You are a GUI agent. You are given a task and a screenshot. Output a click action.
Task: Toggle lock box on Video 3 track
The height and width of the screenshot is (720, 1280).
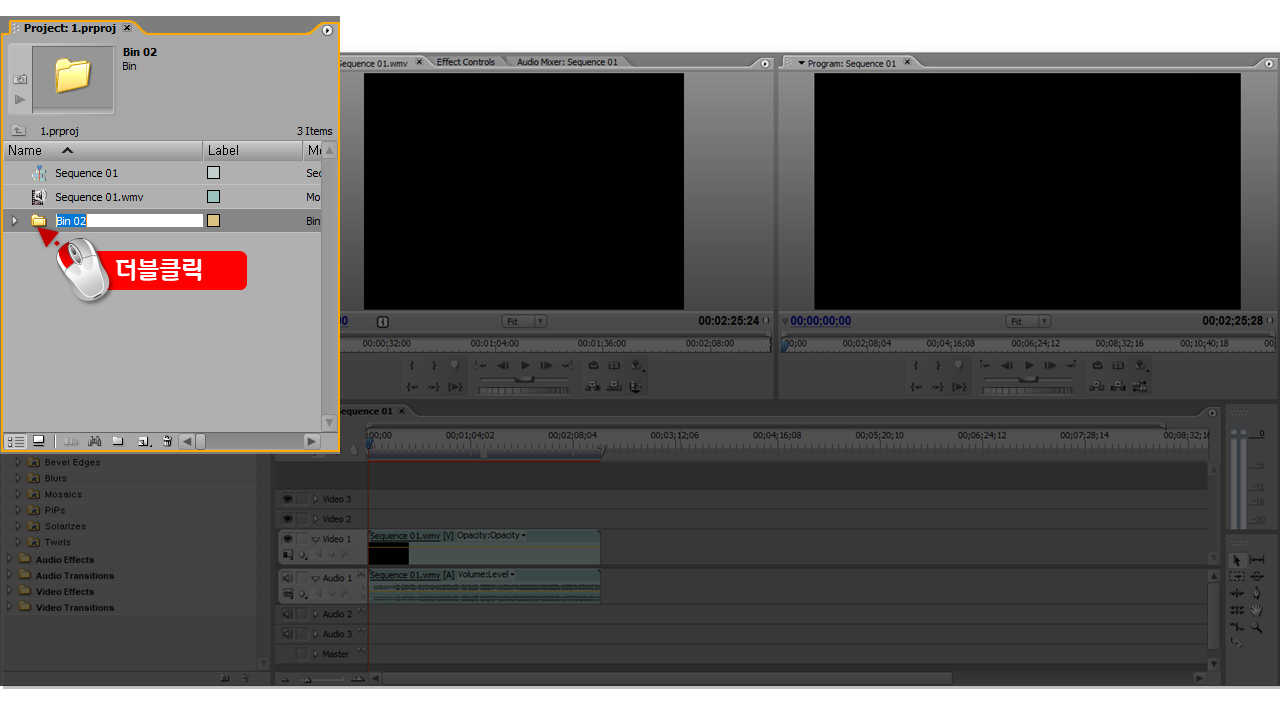(302, 499)
